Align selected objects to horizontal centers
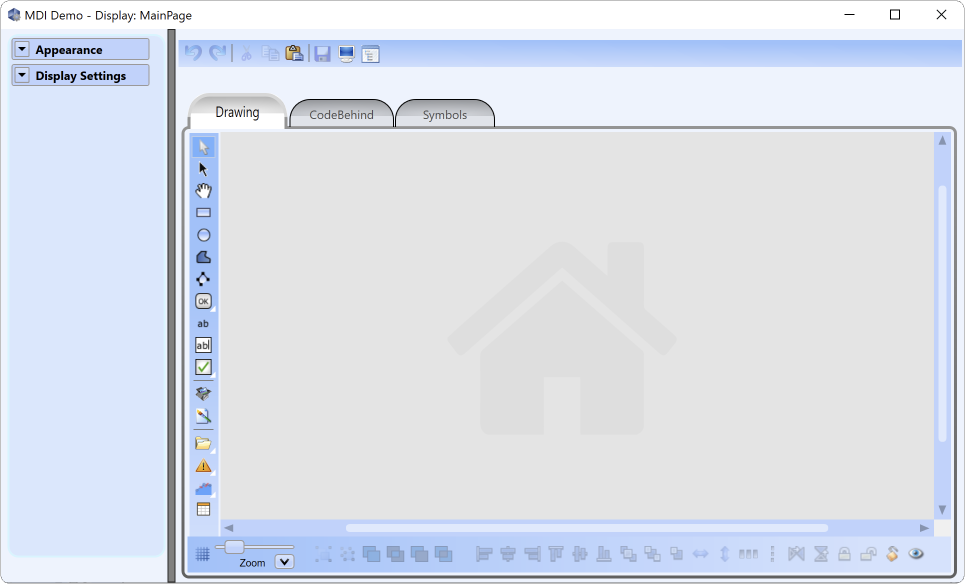 click(508, 554)
